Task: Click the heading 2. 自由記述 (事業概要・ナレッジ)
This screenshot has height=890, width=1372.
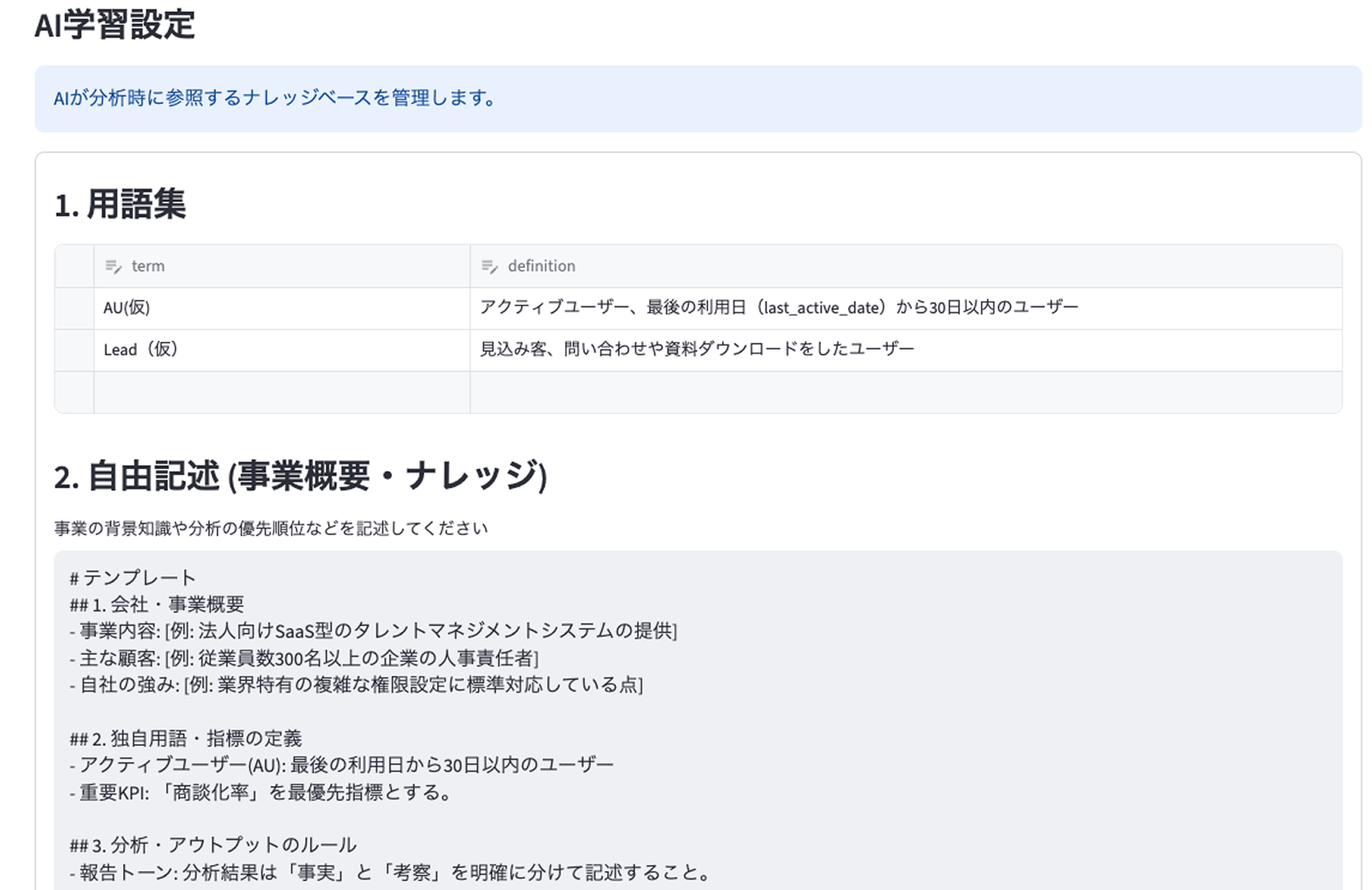Action: [x=300, y=476]
